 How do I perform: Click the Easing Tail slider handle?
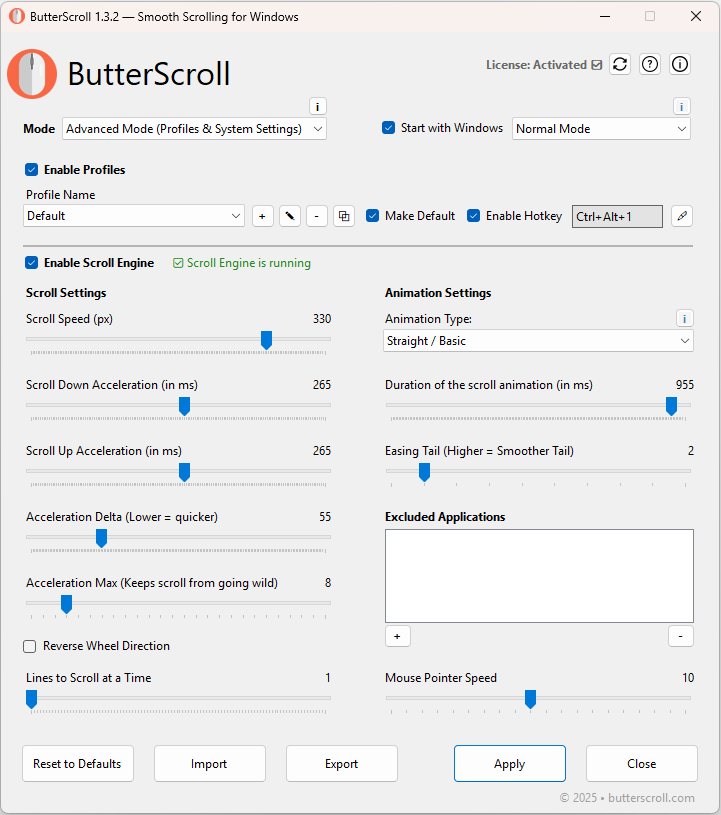[424, 472]
